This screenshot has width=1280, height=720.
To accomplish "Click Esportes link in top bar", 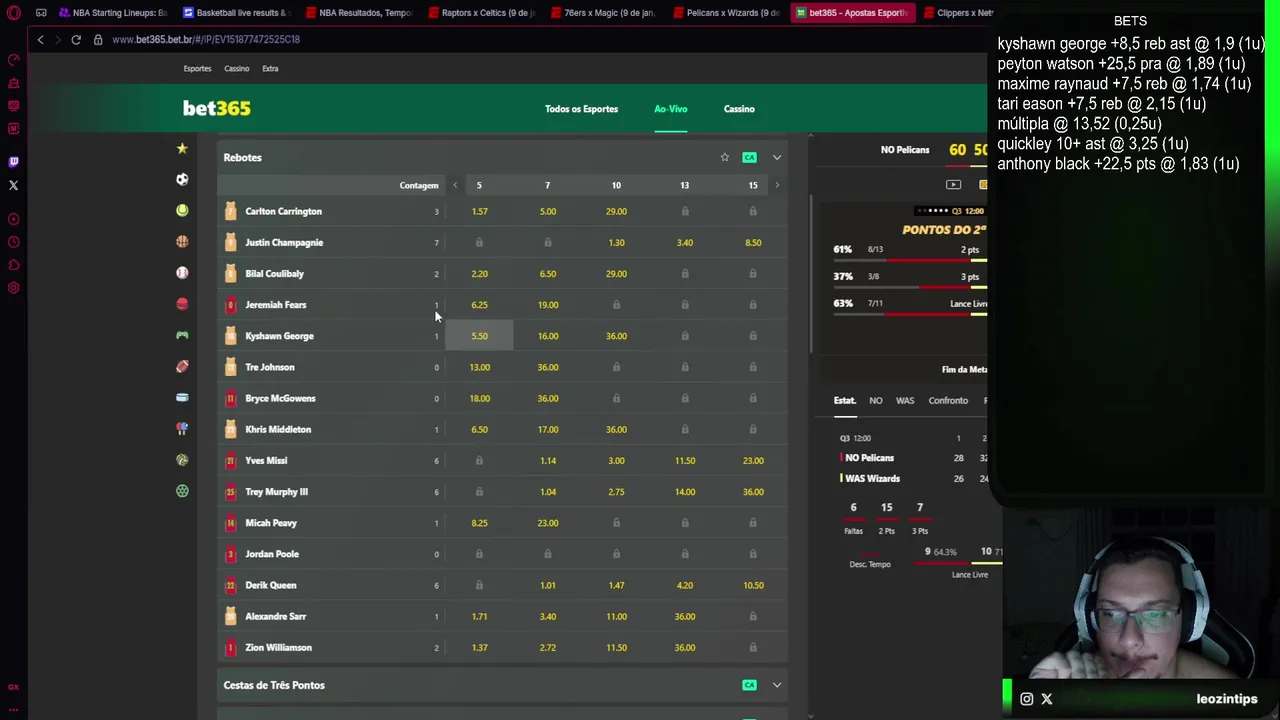I will pyautogui.click(x=197, y=68).
